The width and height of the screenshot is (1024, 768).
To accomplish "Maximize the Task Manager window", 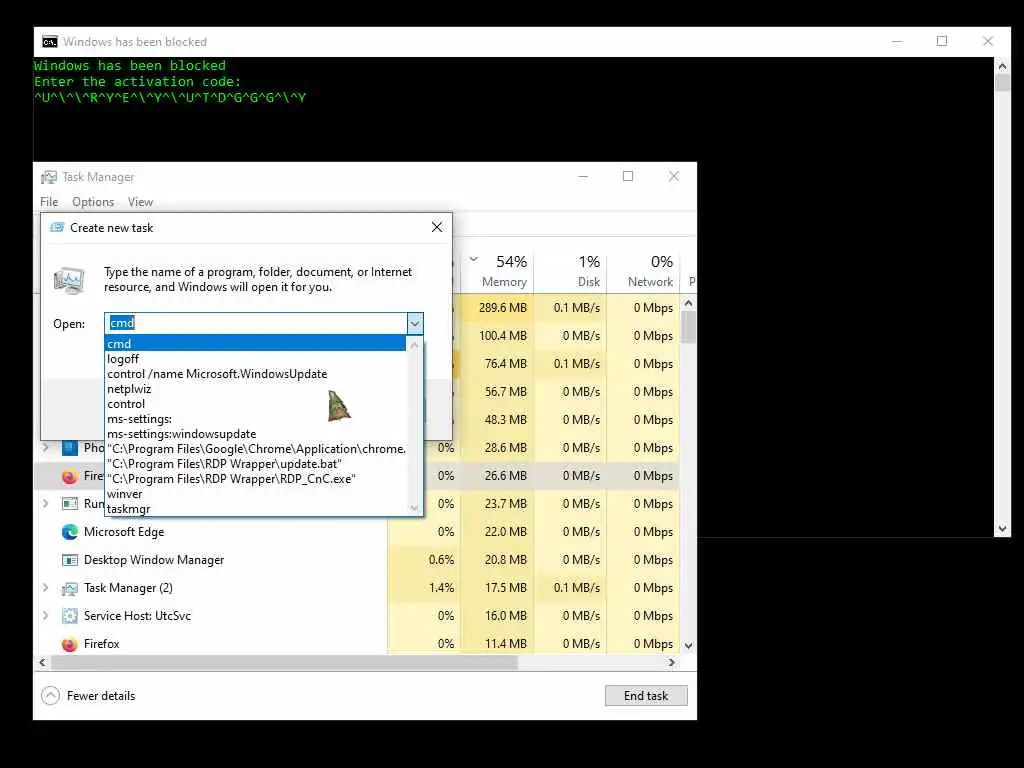I will pyautogui.click(x=628, y=176).
